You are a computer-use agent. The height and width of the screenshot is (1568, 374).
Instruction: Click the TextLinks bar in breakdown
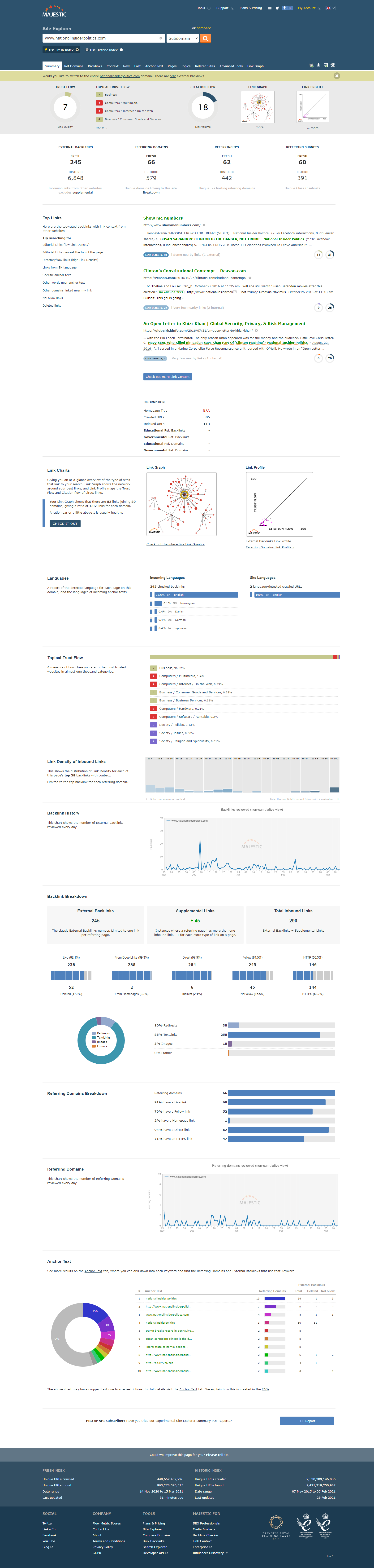point(274,1035)
